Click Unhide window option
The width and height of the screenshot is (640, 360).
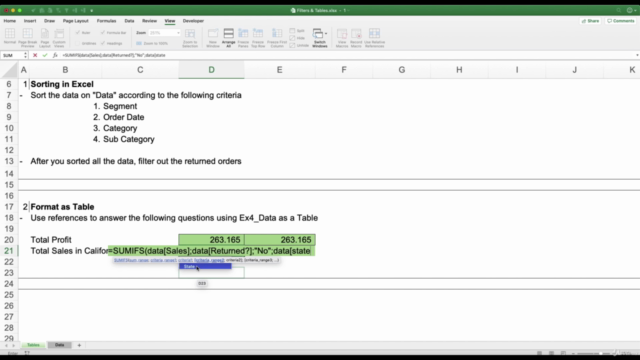[299, 45]
